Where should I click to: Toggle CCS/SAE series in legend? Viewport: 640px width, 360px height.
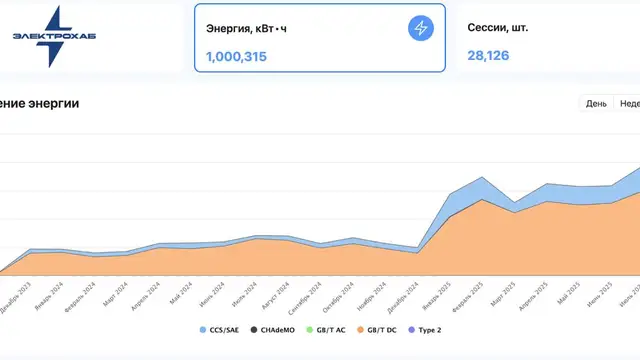[219, 330]
